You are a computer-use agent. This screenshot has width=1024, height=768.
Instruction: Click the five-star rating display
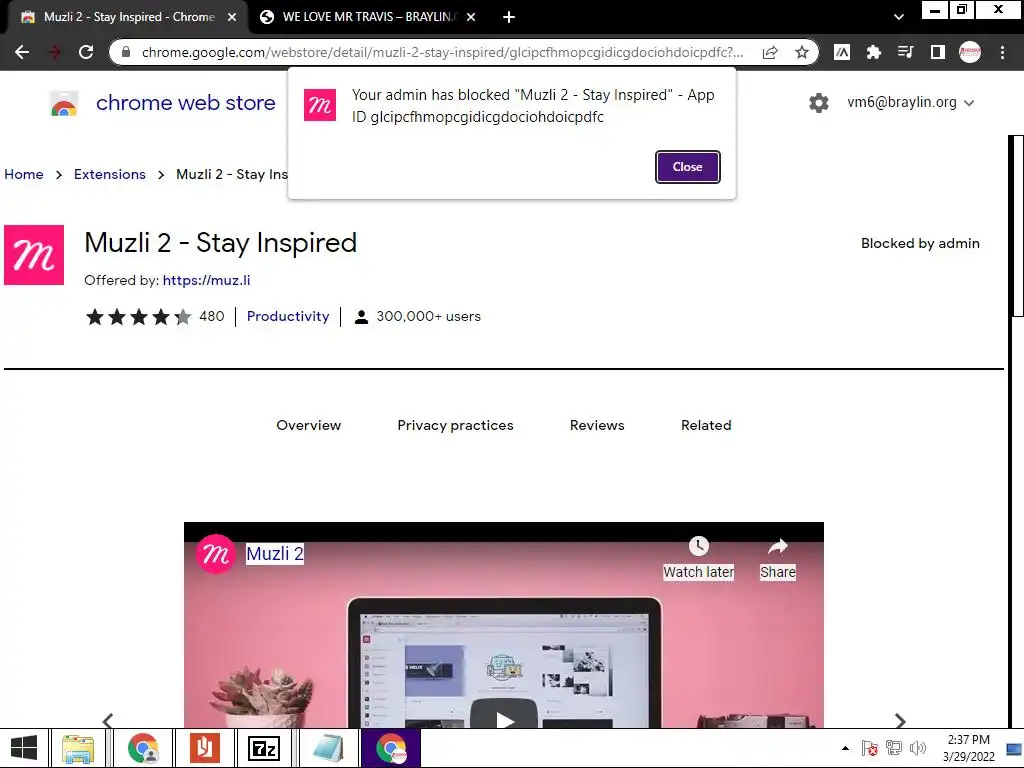point(138,317)
